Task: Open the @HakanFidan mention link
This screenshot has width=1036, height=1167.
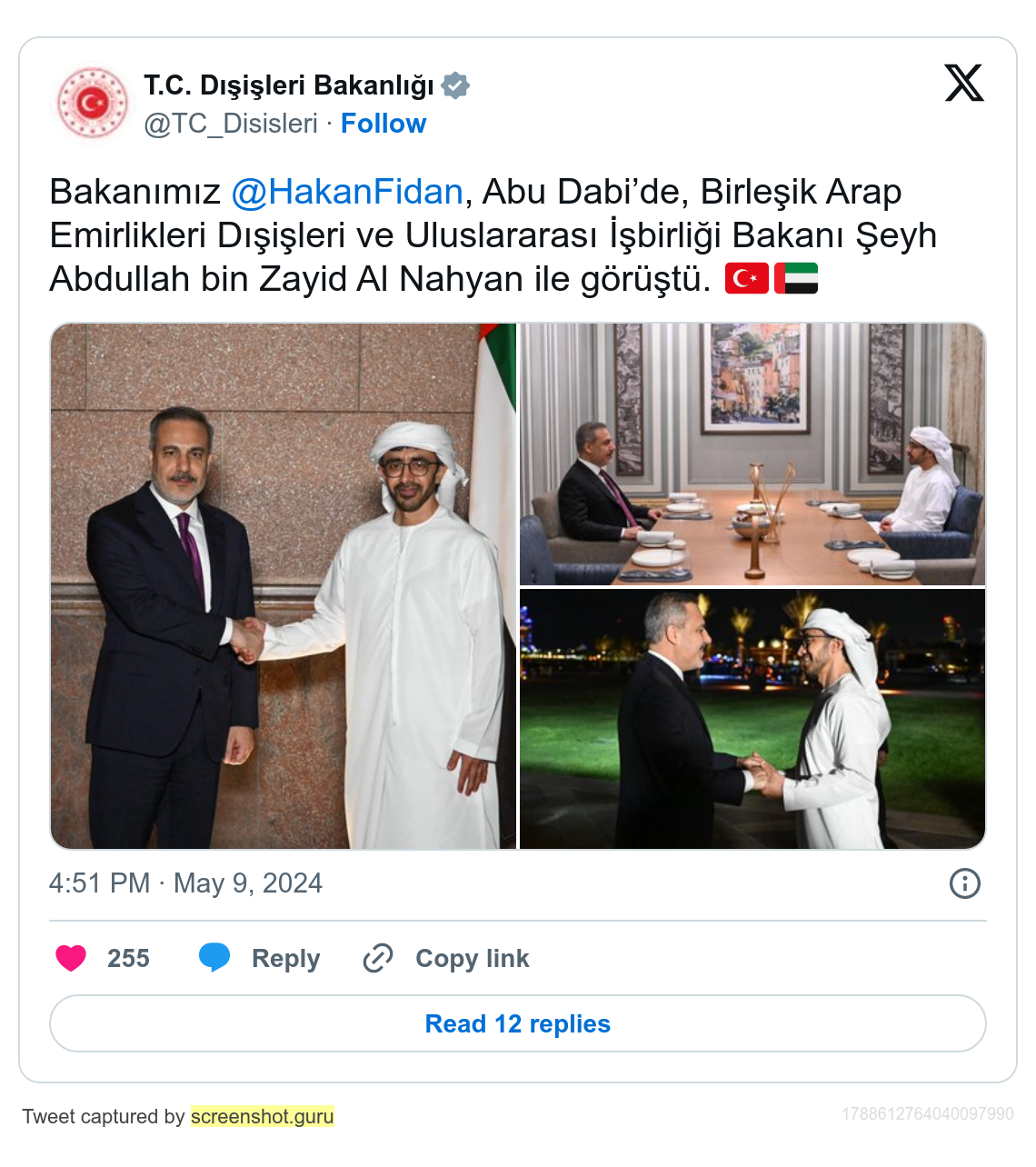Action: tap(347, 192)
